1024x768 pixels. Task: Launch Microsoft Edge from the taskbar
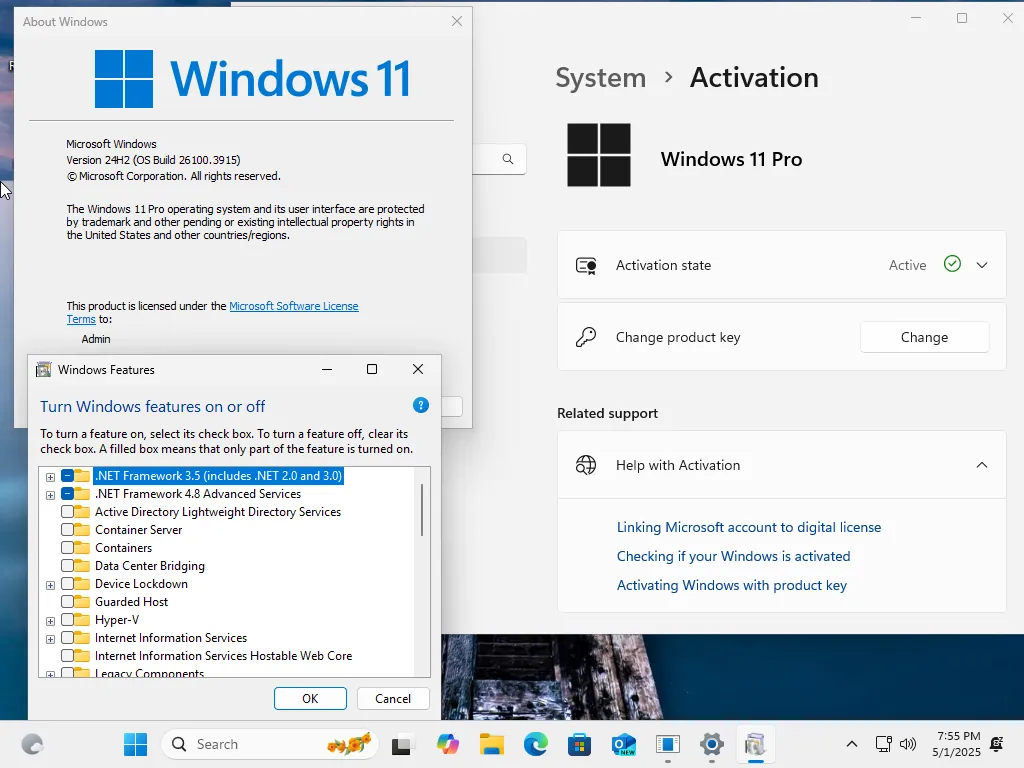[x=536, y=744]
